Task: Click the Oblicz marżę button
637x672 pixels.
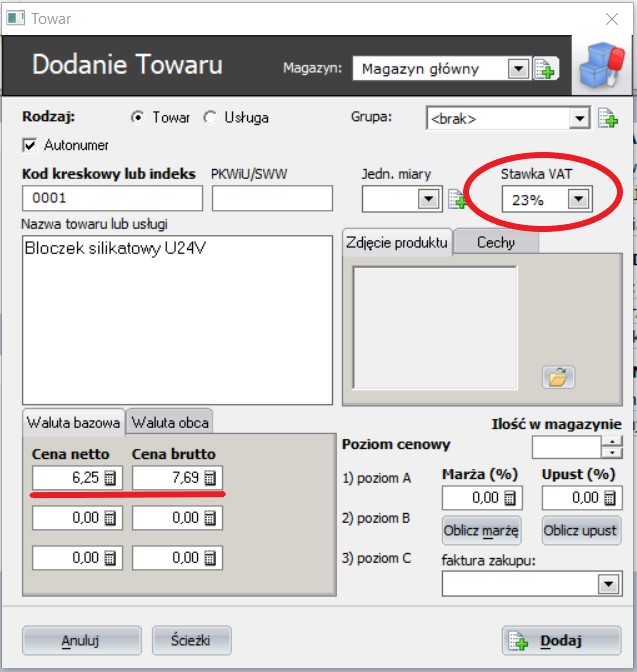Action: (x=481, y=531)
